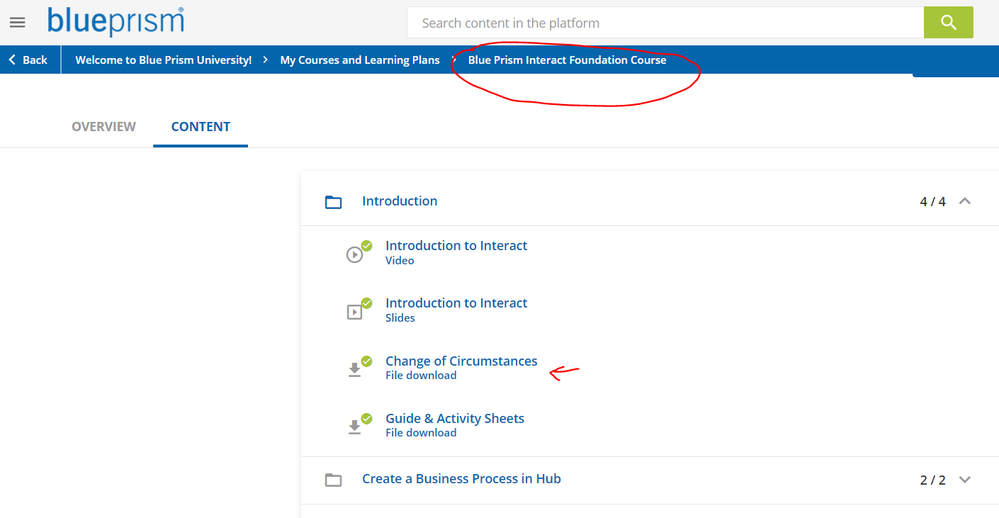This screenshot has height=518, width=999.
Task: Open Guide & Activity Sheets file download
Action: 455,418
